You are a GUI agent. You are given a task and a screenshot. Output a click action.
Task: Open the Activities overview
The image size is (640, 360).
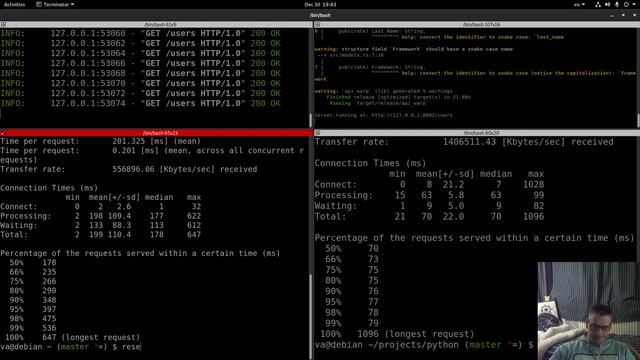click(x=14, y=4)
